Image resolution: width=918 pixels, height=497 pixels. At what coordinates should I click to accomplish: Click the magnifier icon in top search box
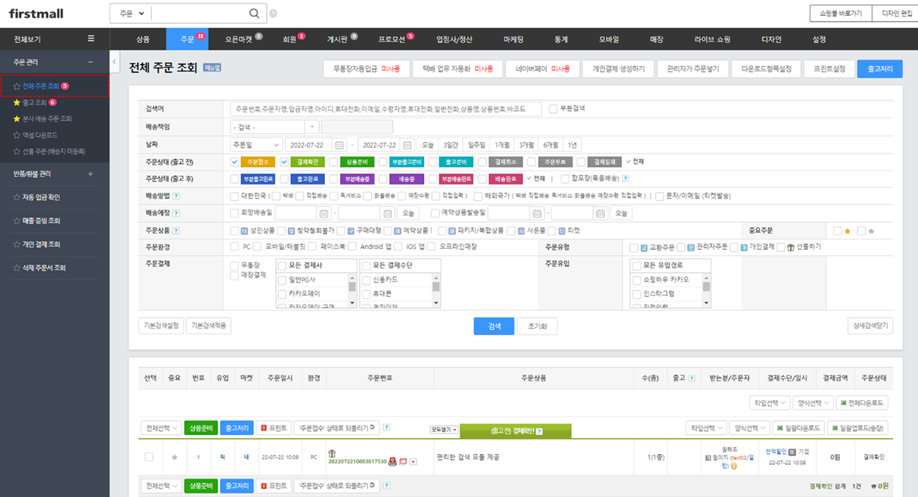click(254, 13)
